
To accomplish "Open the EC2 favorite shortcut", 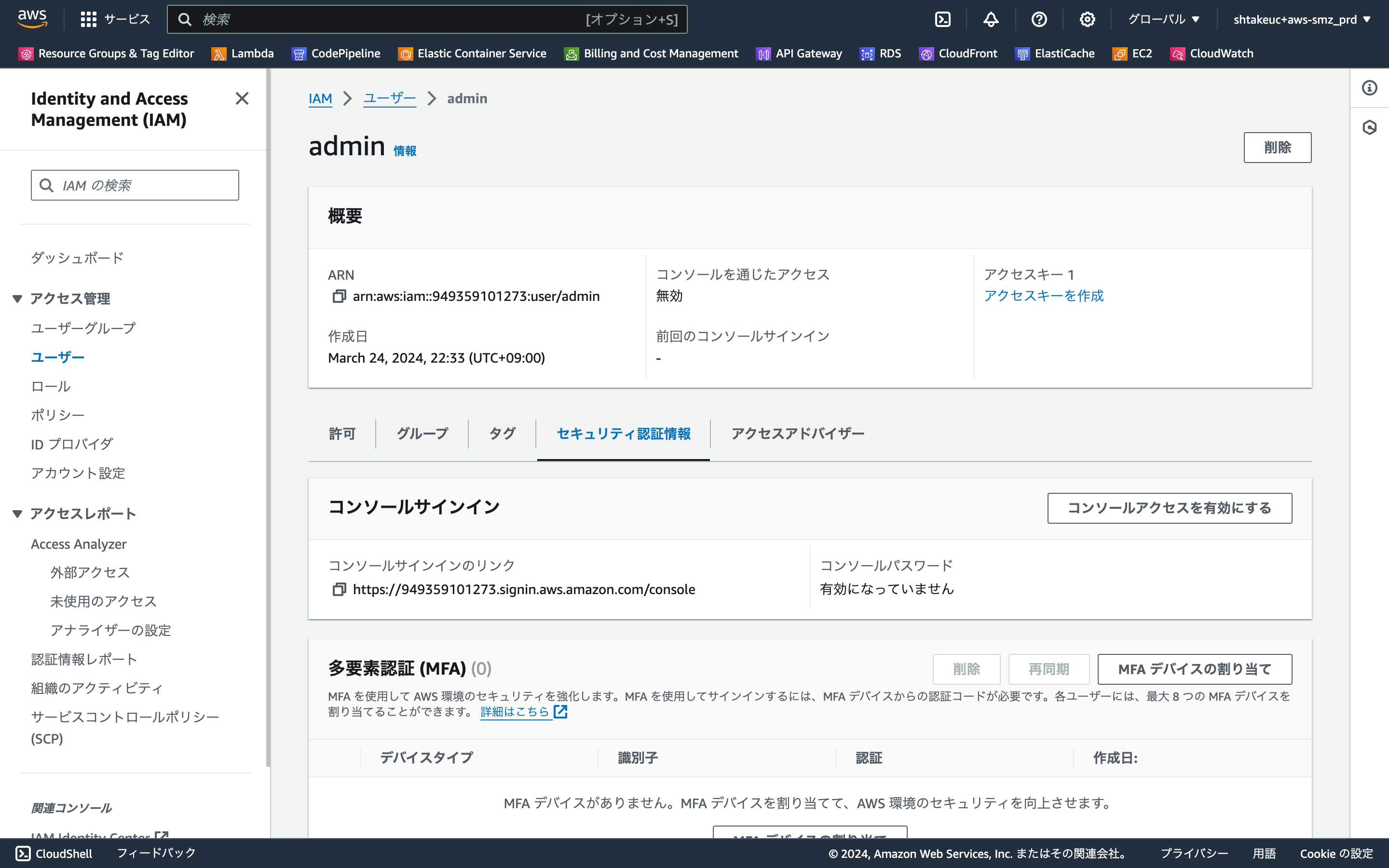I will point(1132,54).
